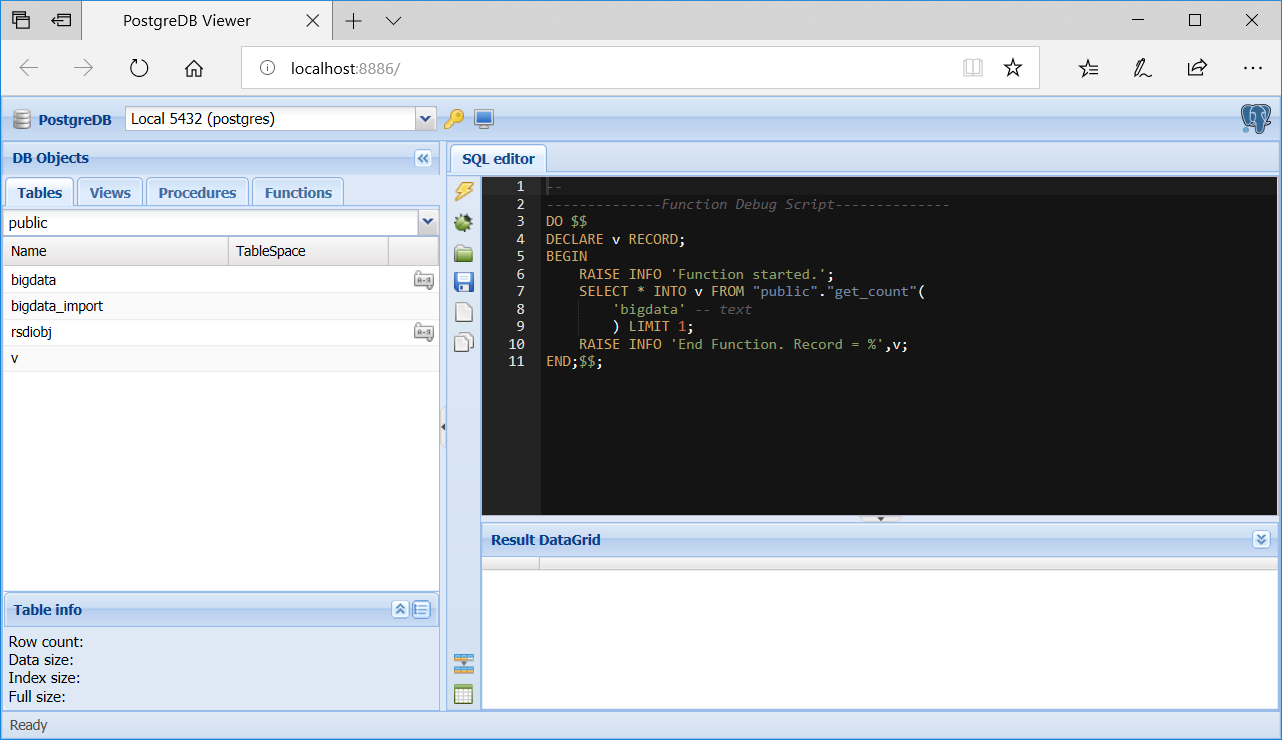Screen dimensions: 1282x740
Task: Toggle Table info panel with up chevrons
Action: click(400, 609)
